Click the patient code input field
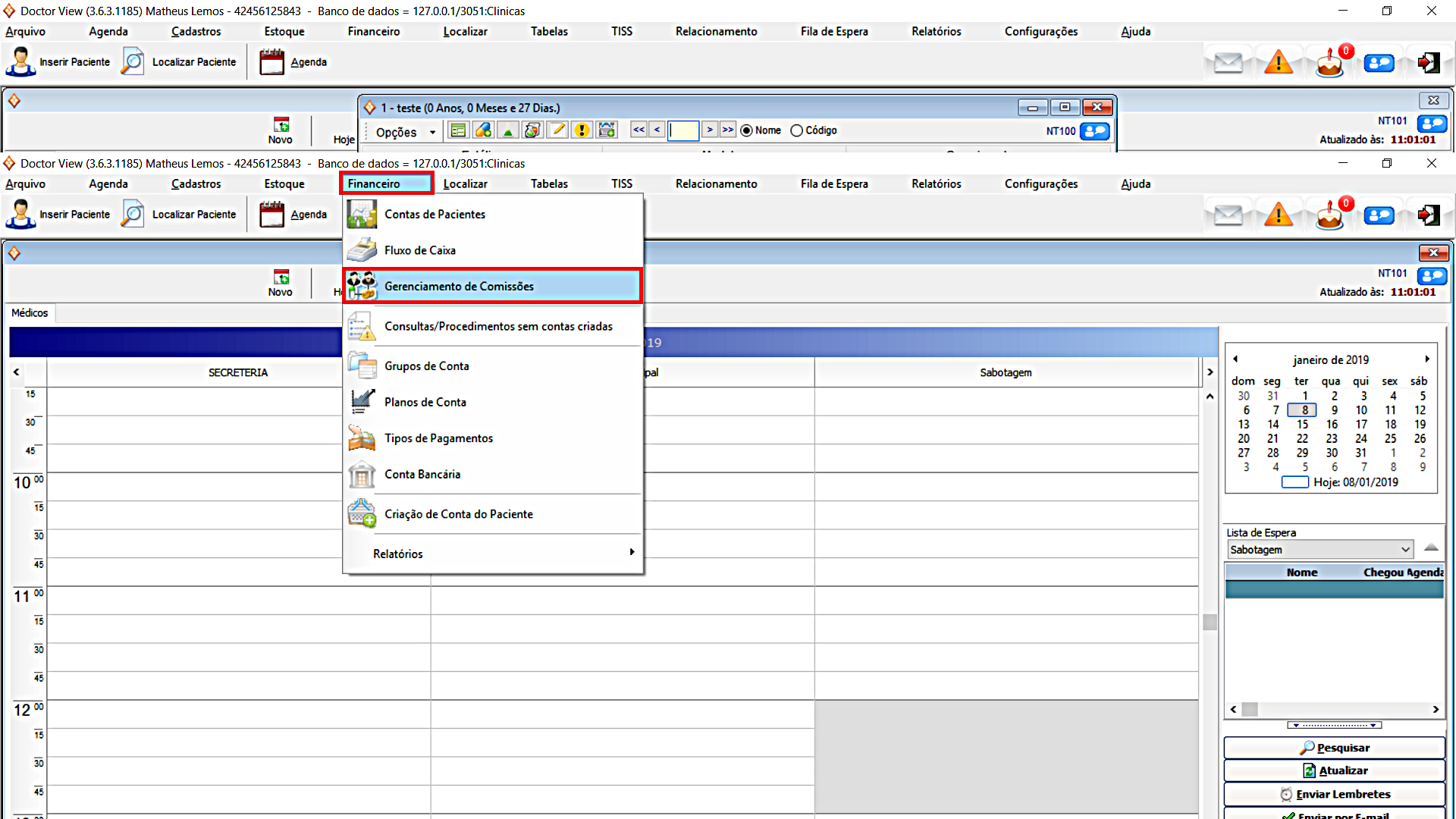 click(x=683, y=130)
